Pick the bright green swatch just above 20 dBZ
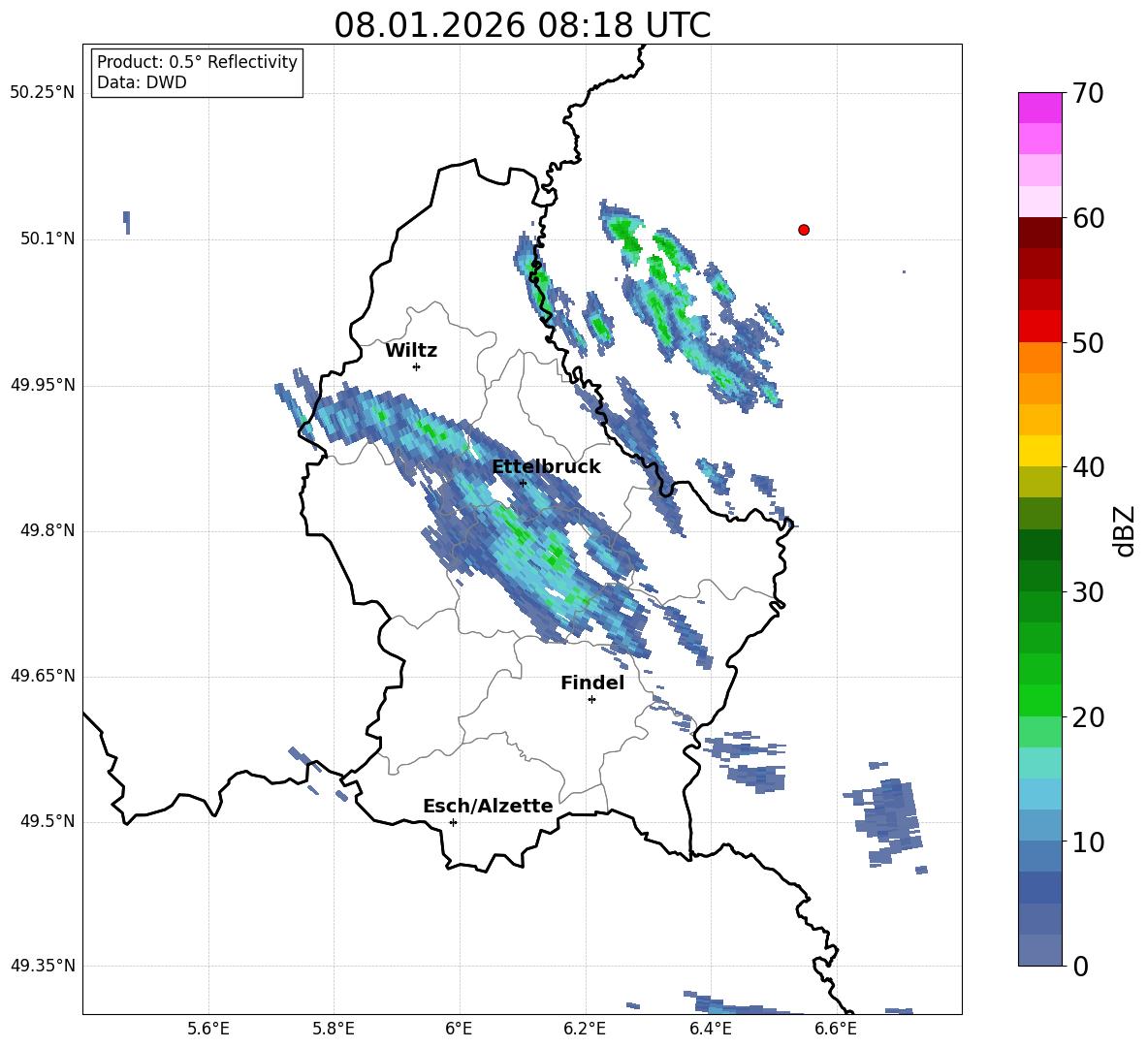 [x=1040, y=701]
